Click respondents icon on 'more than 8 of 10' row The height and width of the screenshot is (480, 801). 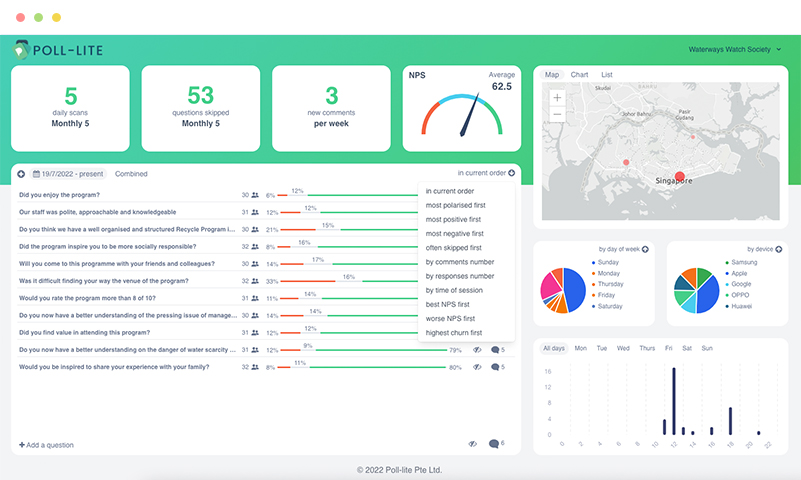pyautogui.click(x=255, y=298)
